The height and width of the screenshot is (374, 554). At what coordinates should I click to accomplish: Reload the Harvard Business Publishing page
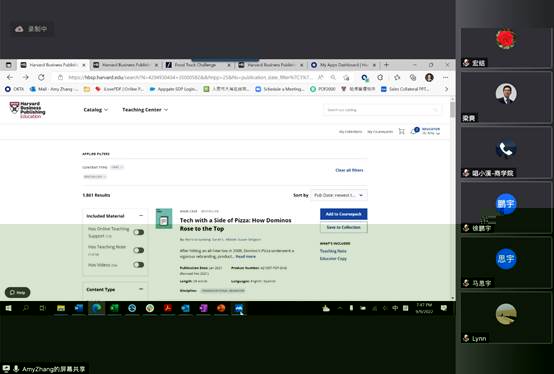point(41,77)
